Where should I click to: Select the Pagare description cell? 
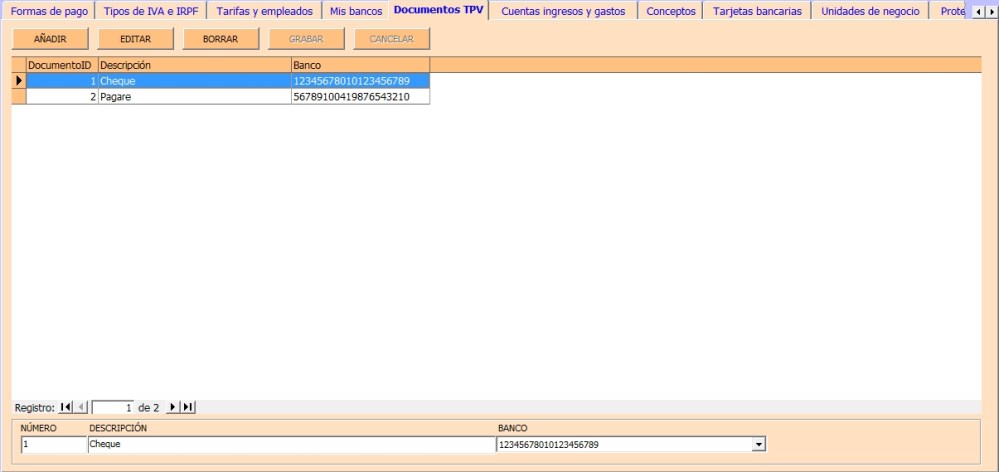[193, 97]
